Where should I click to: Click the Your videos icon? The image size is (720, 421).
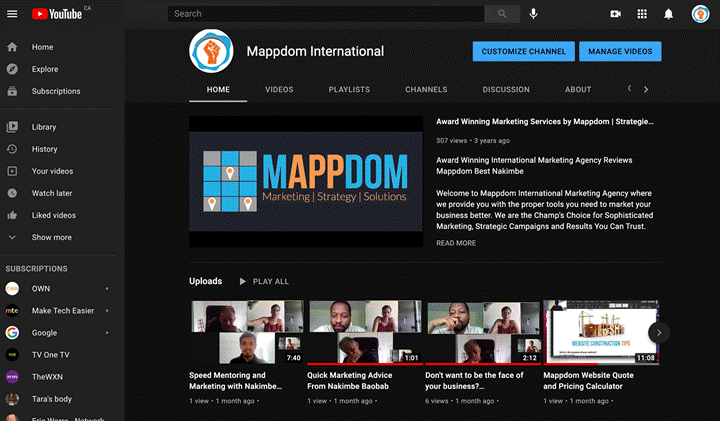pos(12,171)
